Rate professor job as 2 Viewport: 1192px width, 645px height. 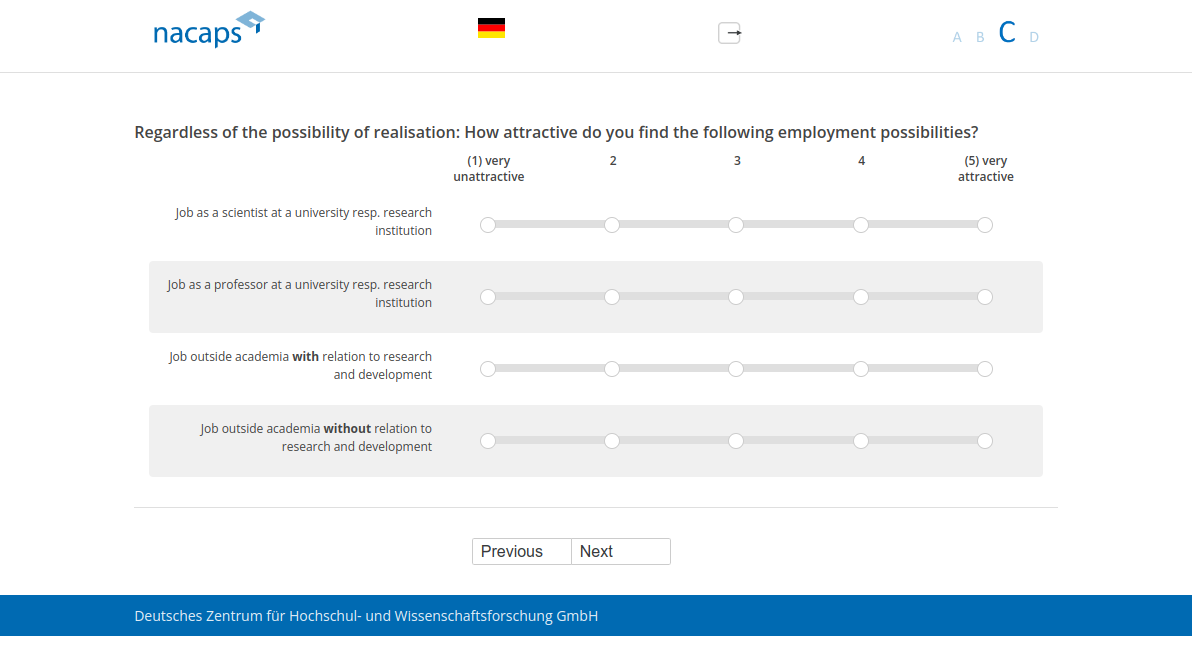pos(612,297)
